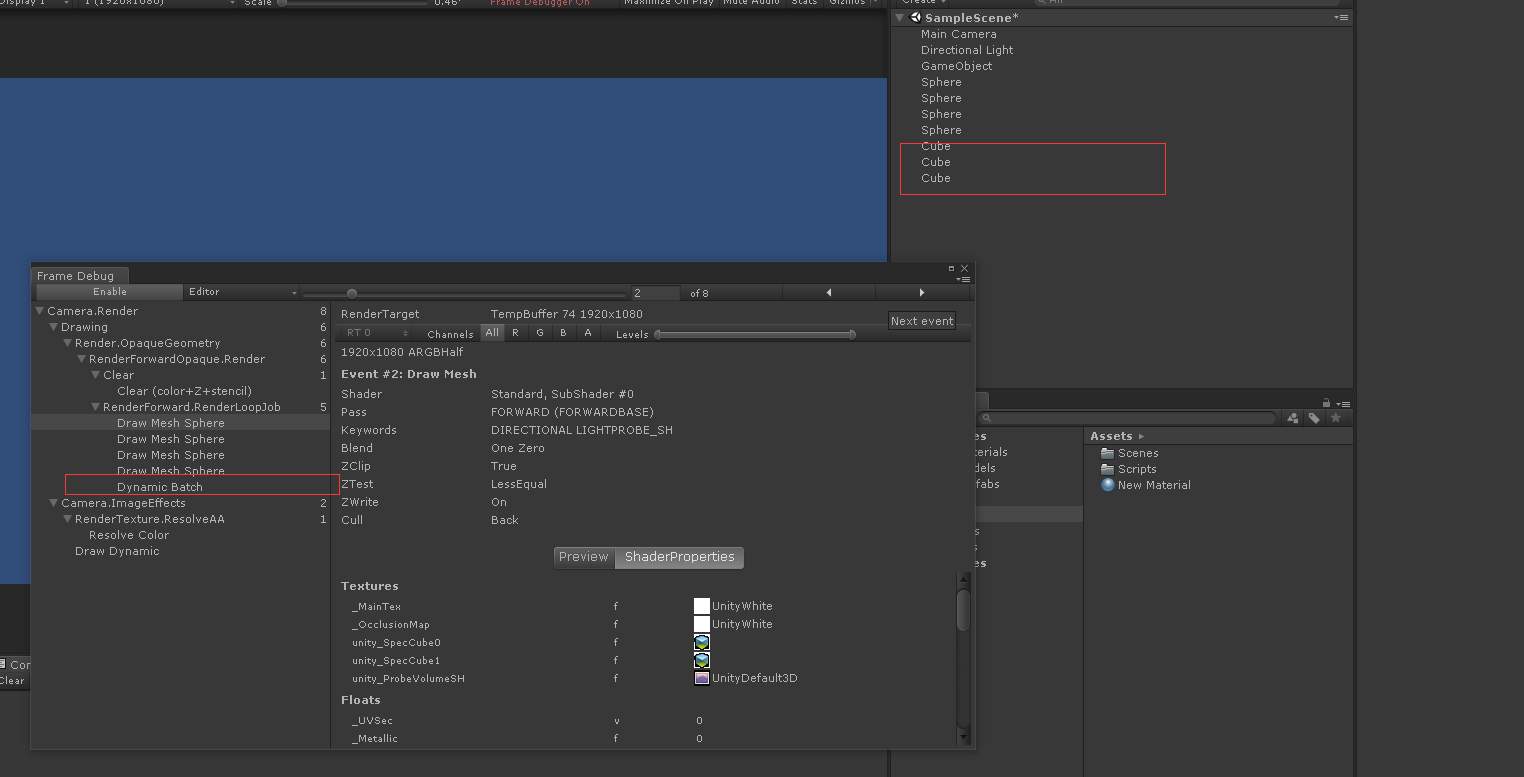Image resolution: width=1524 pixels, height=777 pixels.
Task: Open Search by Label tag icon
Action: pos(1314,418)
